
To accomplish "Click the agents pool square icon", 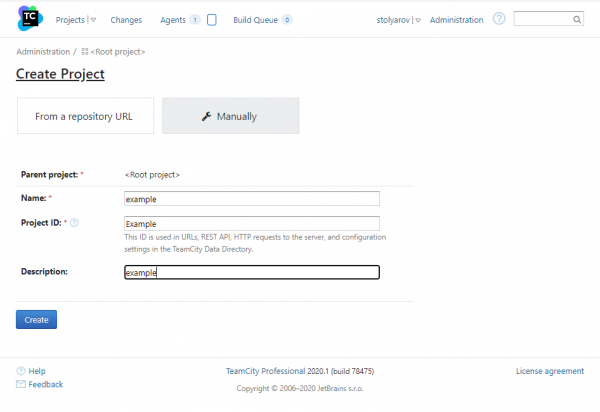I will (x=211, y=19).
